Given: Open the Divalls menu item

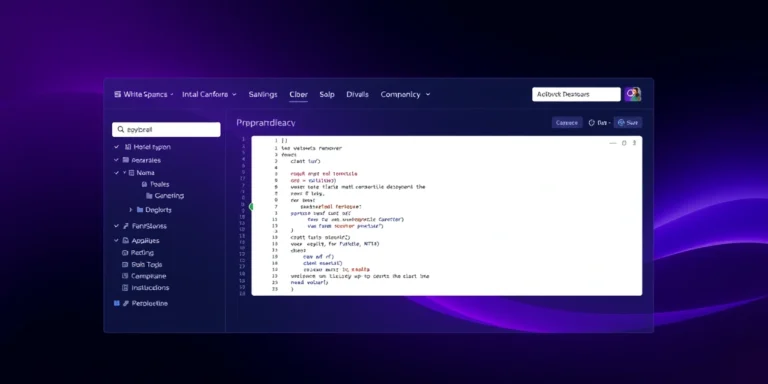Looking at the screenshot, I should 357,95.
